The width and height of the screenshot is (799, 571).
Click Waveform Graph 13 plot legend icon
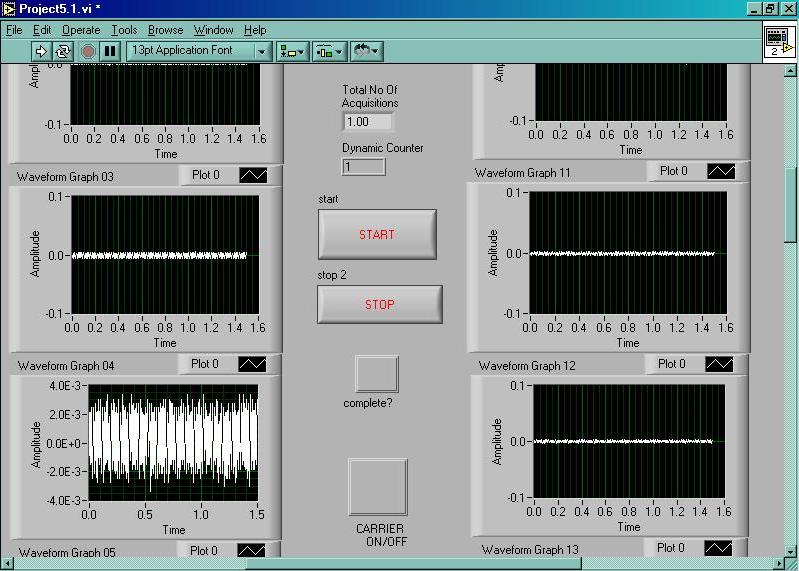(x=718, y=548)
